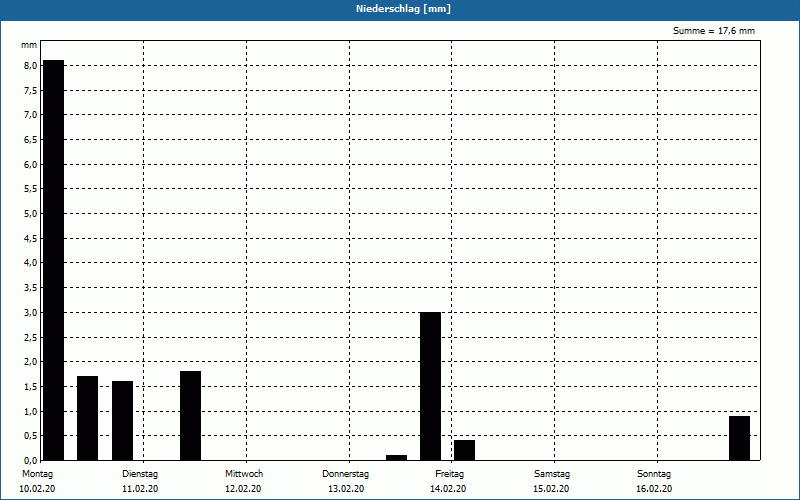Click the 11.02.20 date label
Viewport: 800px width, 500px height.
click(140, 489)
